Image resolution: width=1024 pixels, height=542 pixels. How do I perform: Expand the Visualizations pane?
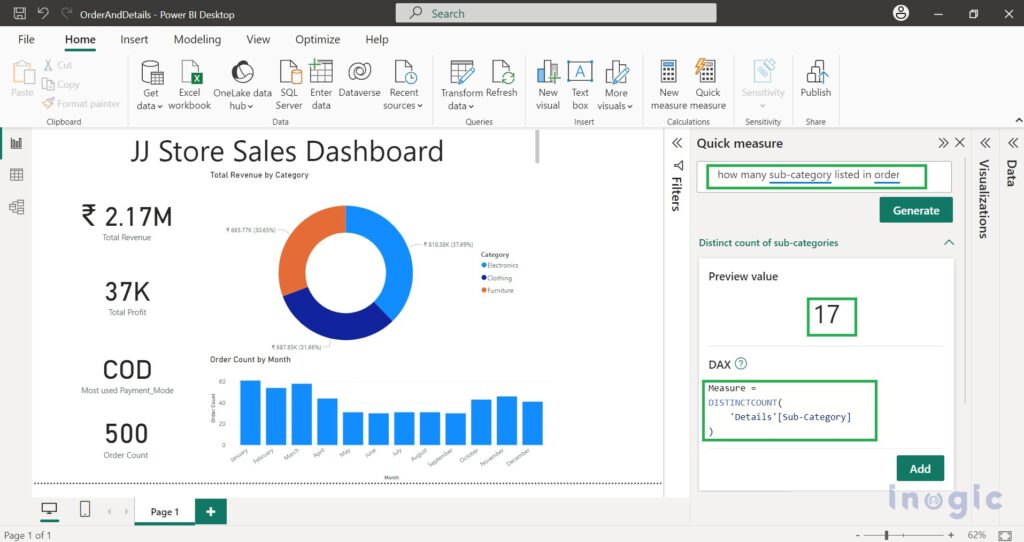pyautogui.click(x=984, y=143)
